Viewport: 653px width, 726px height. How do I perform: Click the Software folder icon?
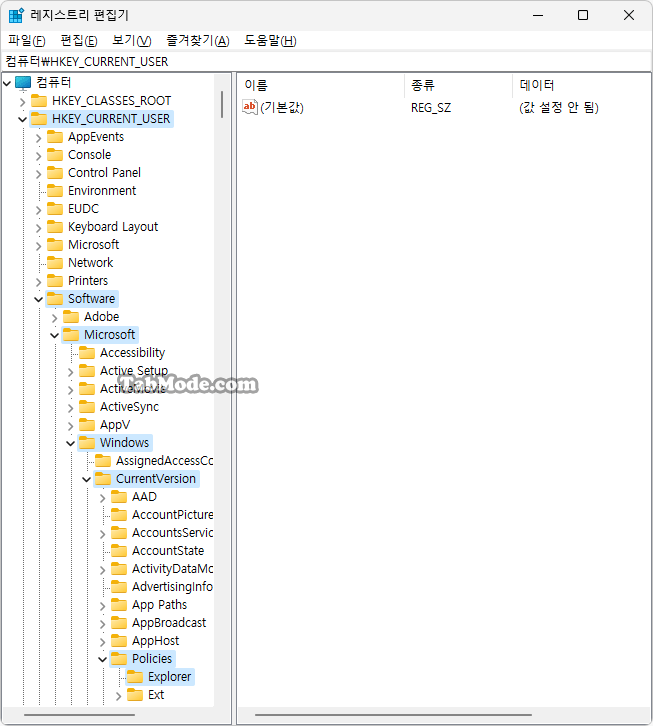(x=55, y=299)
